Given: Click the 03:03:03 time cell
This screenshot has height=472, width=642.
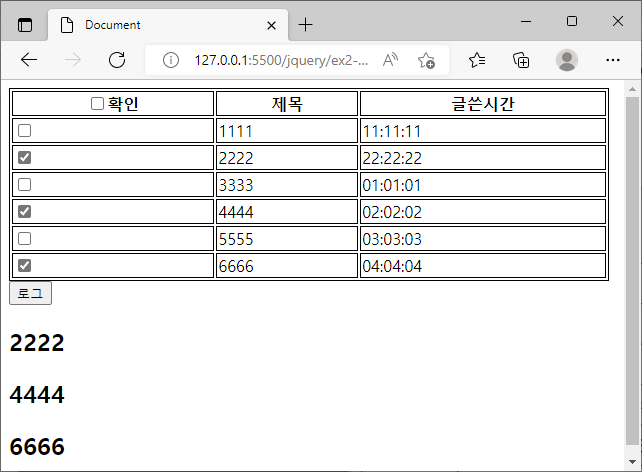Looking at the screenshot, I should (483, 239).
